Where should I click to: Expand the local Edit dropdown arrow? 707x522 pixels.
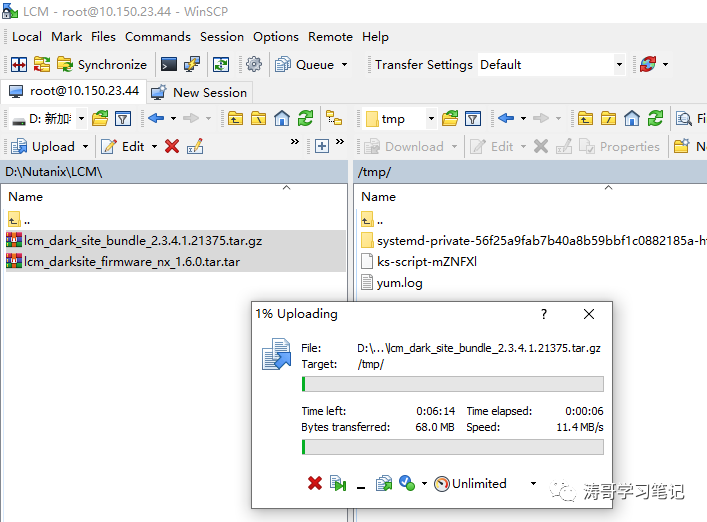point(154,147)
